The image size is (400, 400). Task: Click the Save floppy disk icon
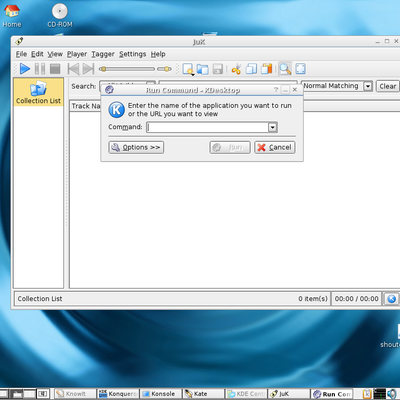tap(218, 69)
